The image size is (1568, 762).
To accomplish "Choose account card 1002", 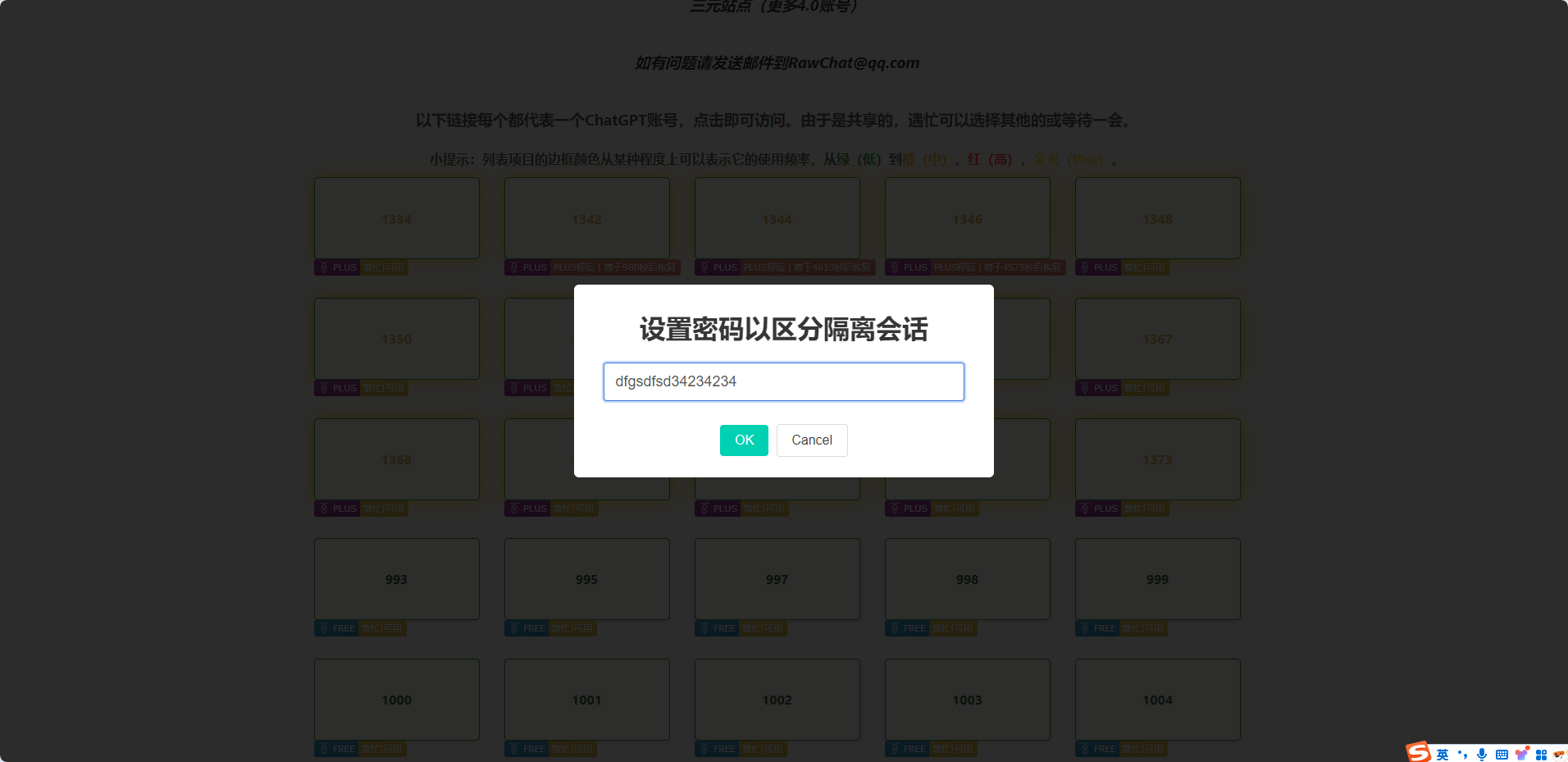I will click(x=777, y=700).
